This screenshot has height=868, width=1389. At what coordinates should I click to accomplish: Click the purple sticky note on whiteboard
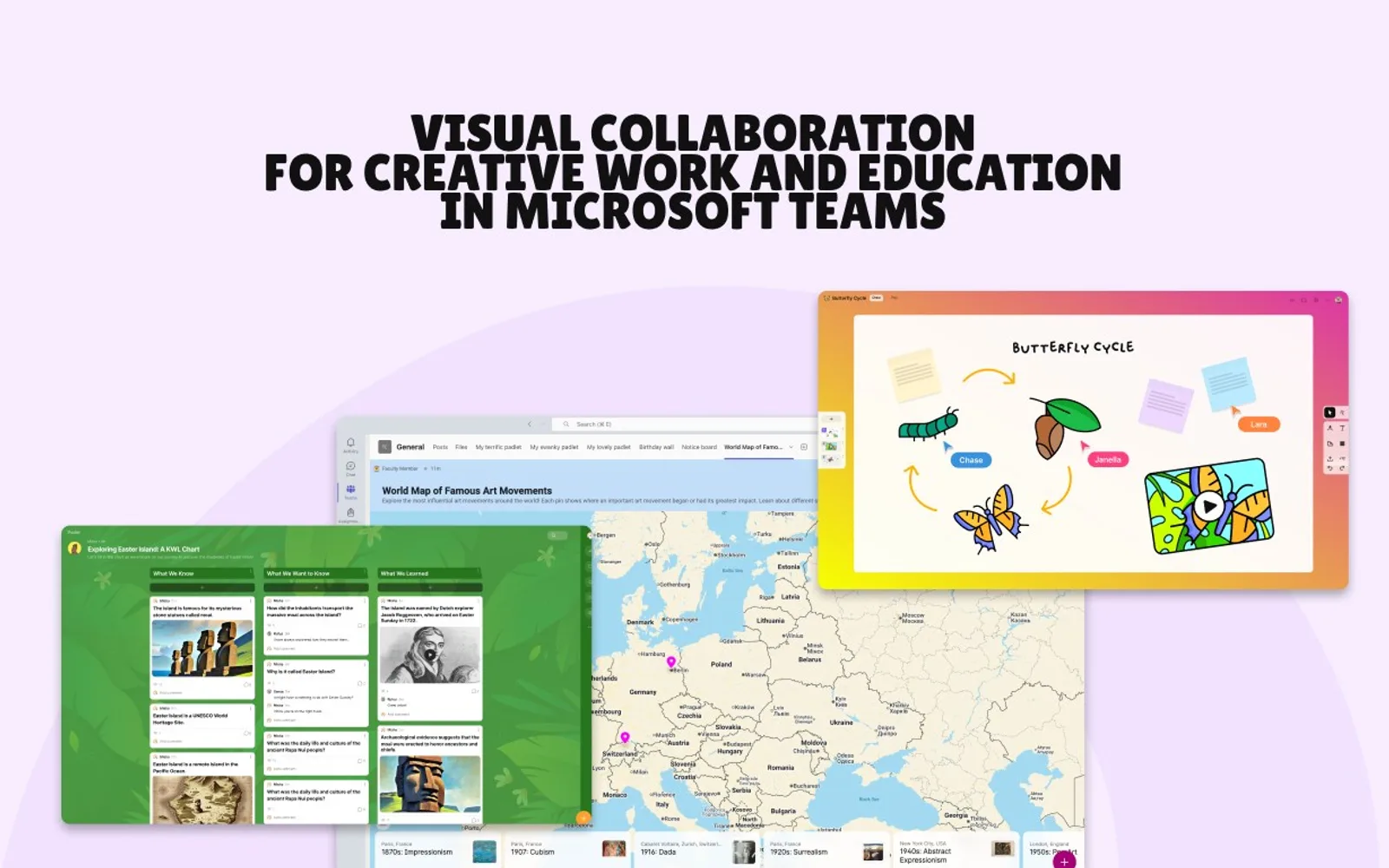(1165, 404)
